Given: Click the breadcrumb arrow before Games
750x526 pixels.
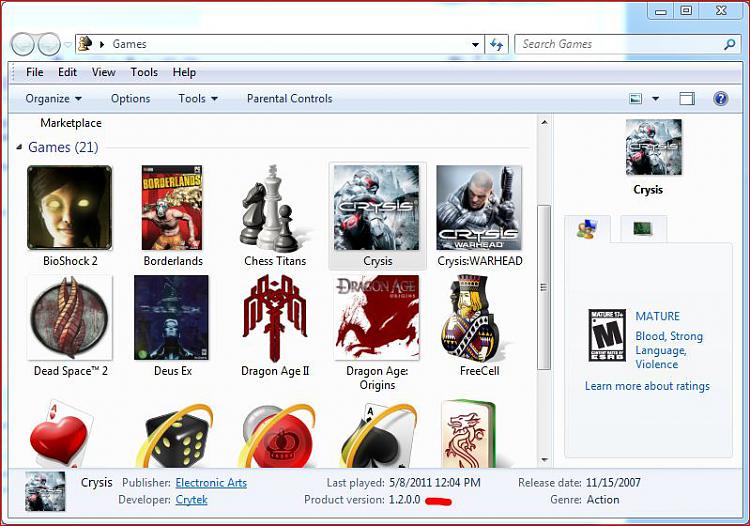Looking at the screenshot, I should tap(102, 44).
